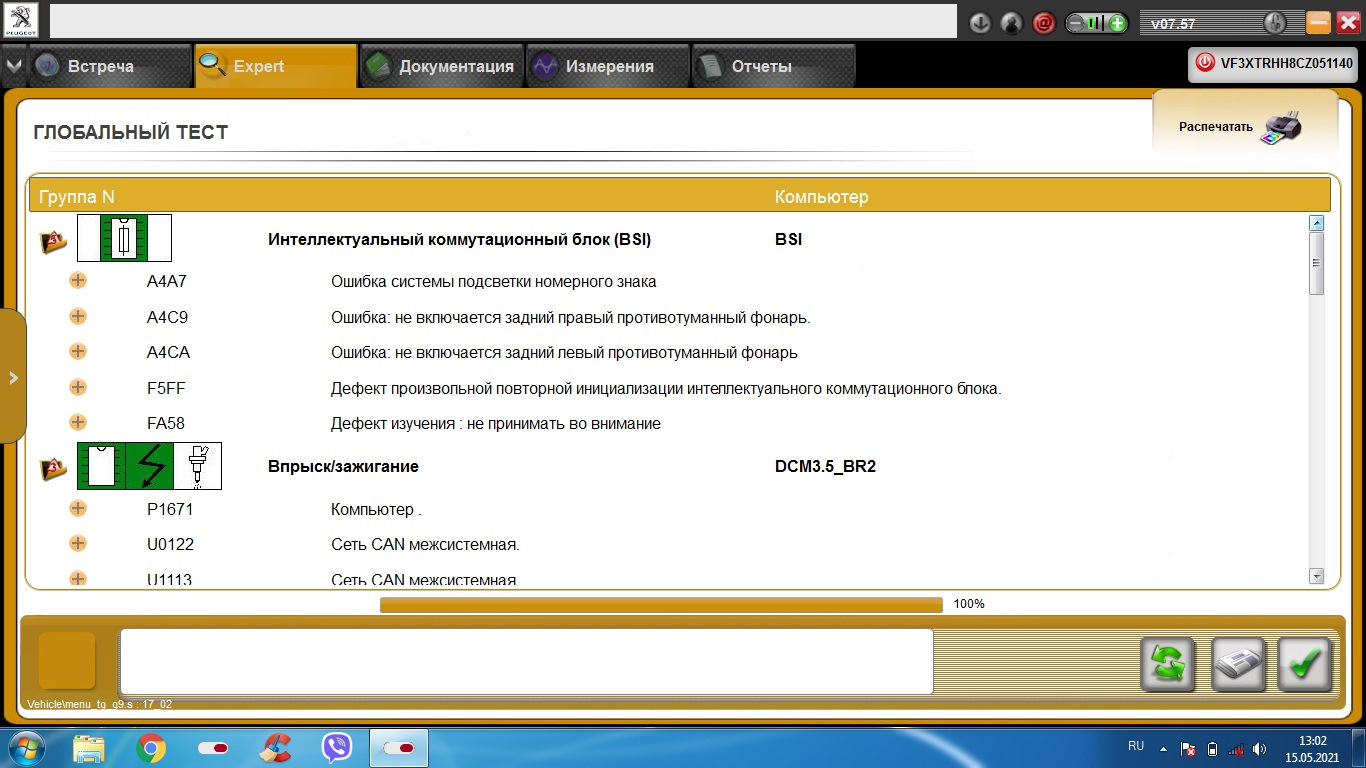Click the RU language indicator in the taskbar
Image resolution: width=1366 pixels, height=768 pixels.
(x=1136, y=746)
